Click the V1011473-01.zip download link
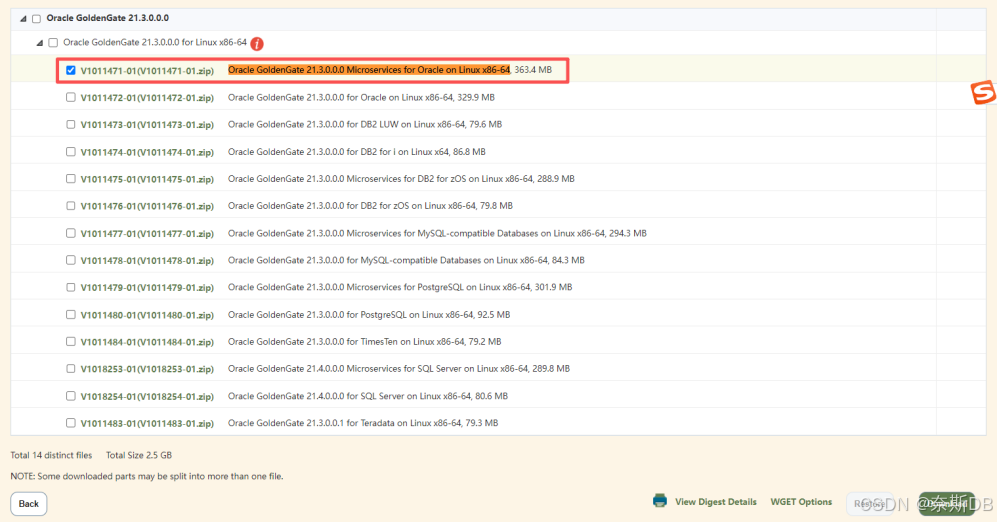The image size is (997, 522). click(147, 125)
